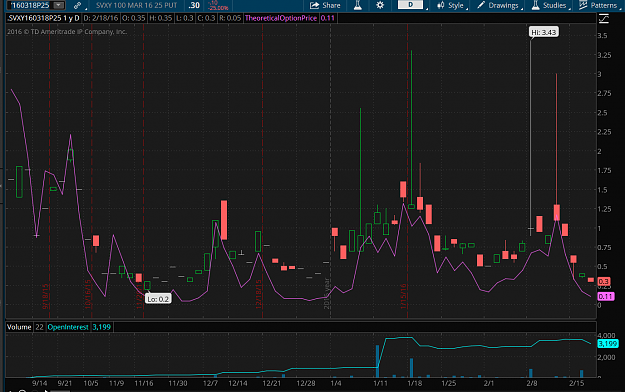Click the chain link icon
The width and height of the screenshot is (625, 392).
[x=78, y=5]
